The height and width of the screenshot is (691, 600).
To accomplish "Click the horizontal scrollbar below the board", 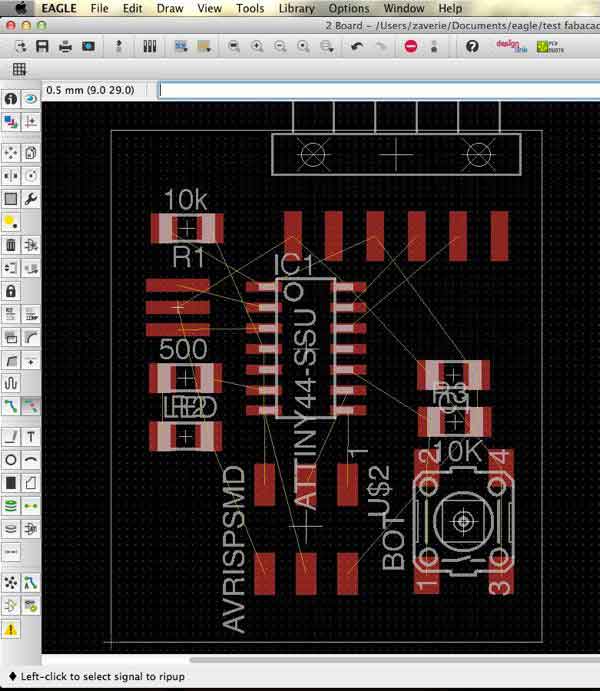I will click(x=395, y=659).
